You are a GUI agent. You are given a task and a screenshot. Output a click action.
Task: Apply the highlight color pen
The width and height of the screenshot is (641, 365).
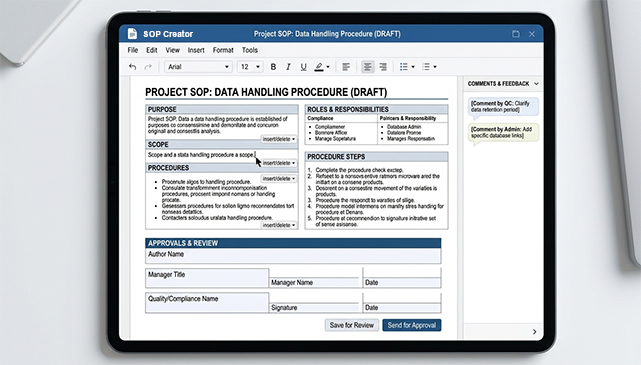pos(319,67)
